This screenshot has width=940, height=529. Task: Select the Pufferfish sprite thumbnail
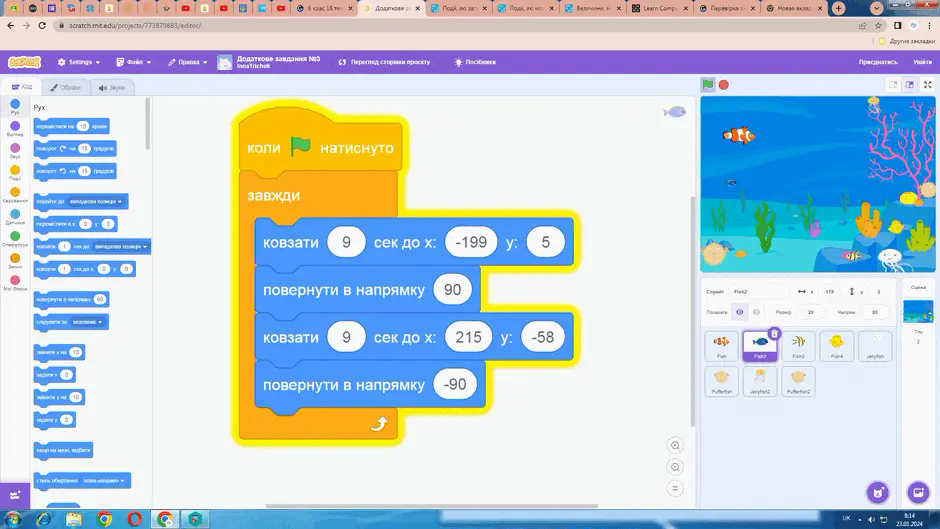pos(721,381)
